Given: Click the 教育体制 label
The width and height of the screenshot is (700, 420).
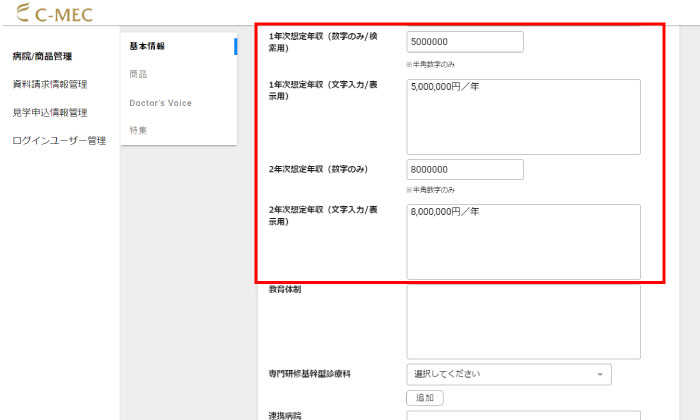Looking at the screenshot, I should [x=285, y=289].
